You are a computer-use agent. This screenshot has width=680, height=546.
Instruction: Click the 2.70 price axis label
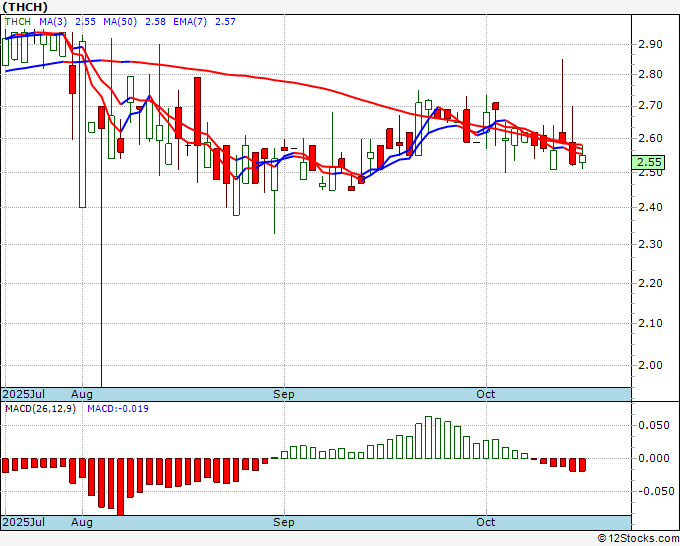point(650,106)
